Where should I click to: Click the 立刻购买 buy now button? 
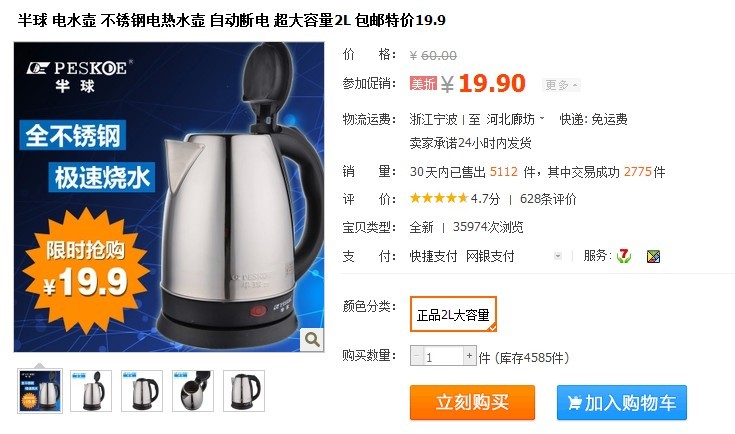(x=472, y=402)
